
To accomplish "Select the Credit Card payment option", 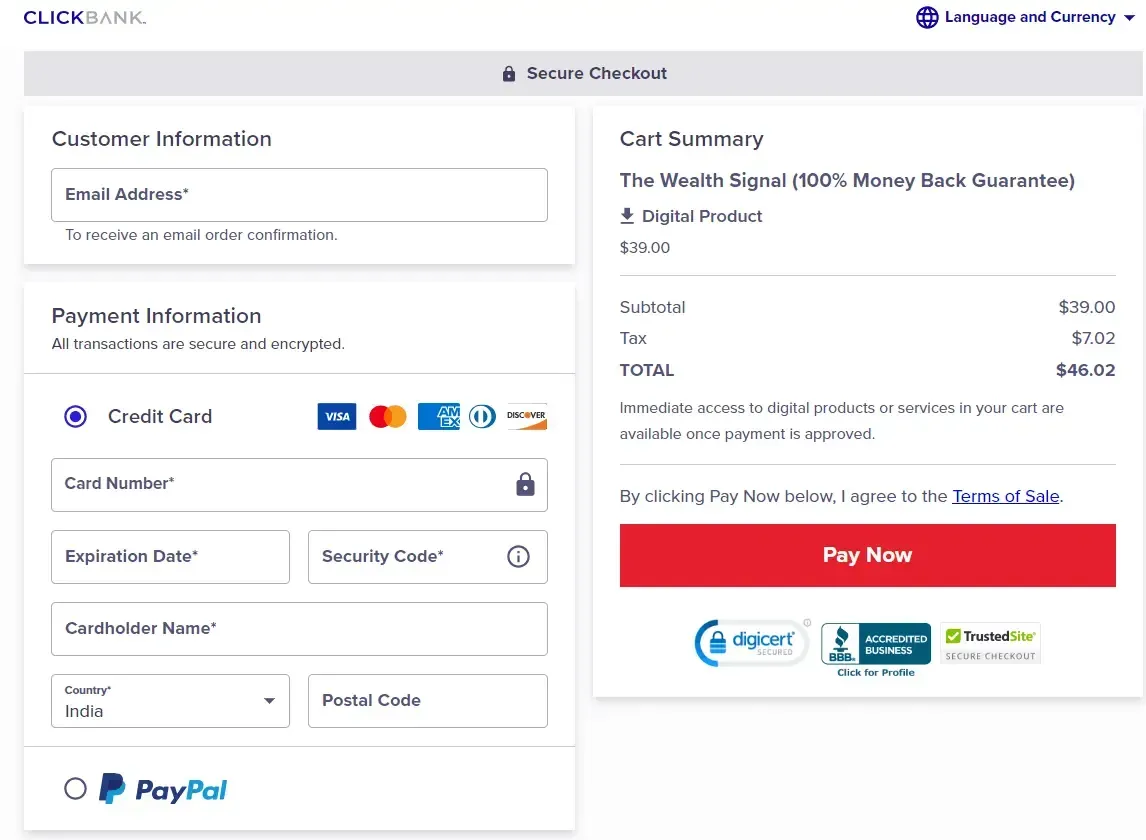I will (x=75, y=416).
